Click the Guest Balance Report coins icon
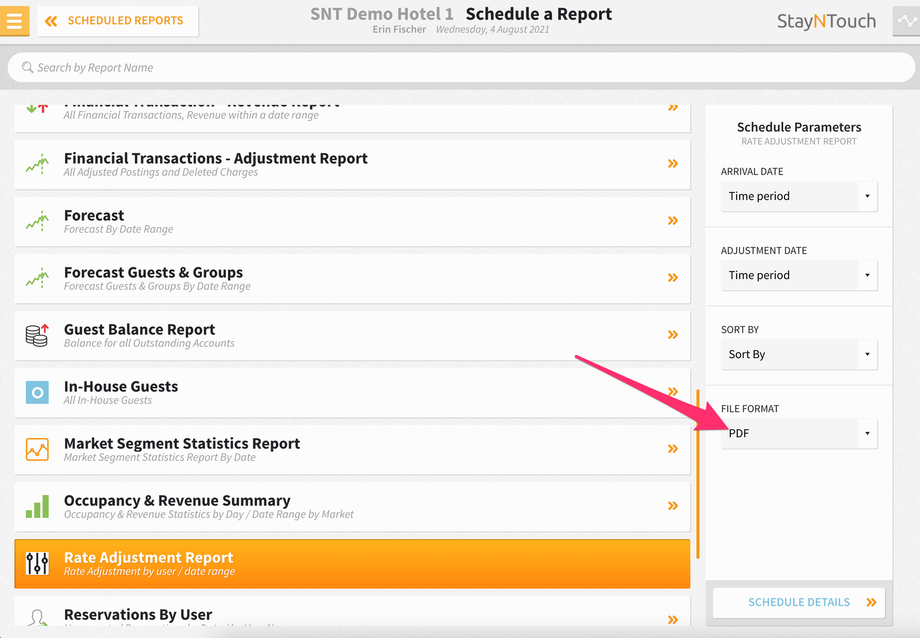This screenshot has width=920, height=638. (37, 335)
